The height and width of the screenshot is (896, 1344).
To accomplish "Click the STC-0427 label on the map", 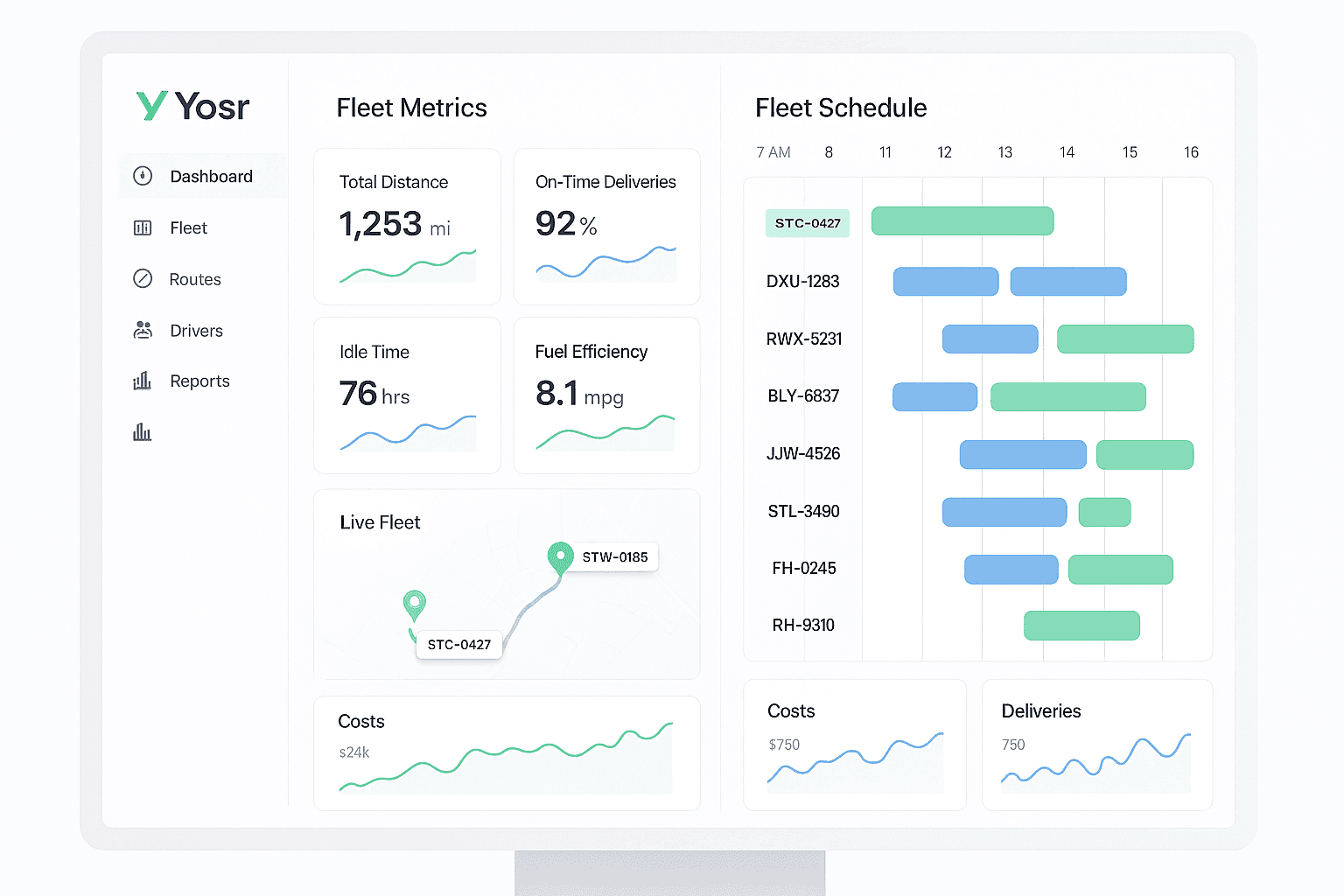I will (x=458, y=645).
